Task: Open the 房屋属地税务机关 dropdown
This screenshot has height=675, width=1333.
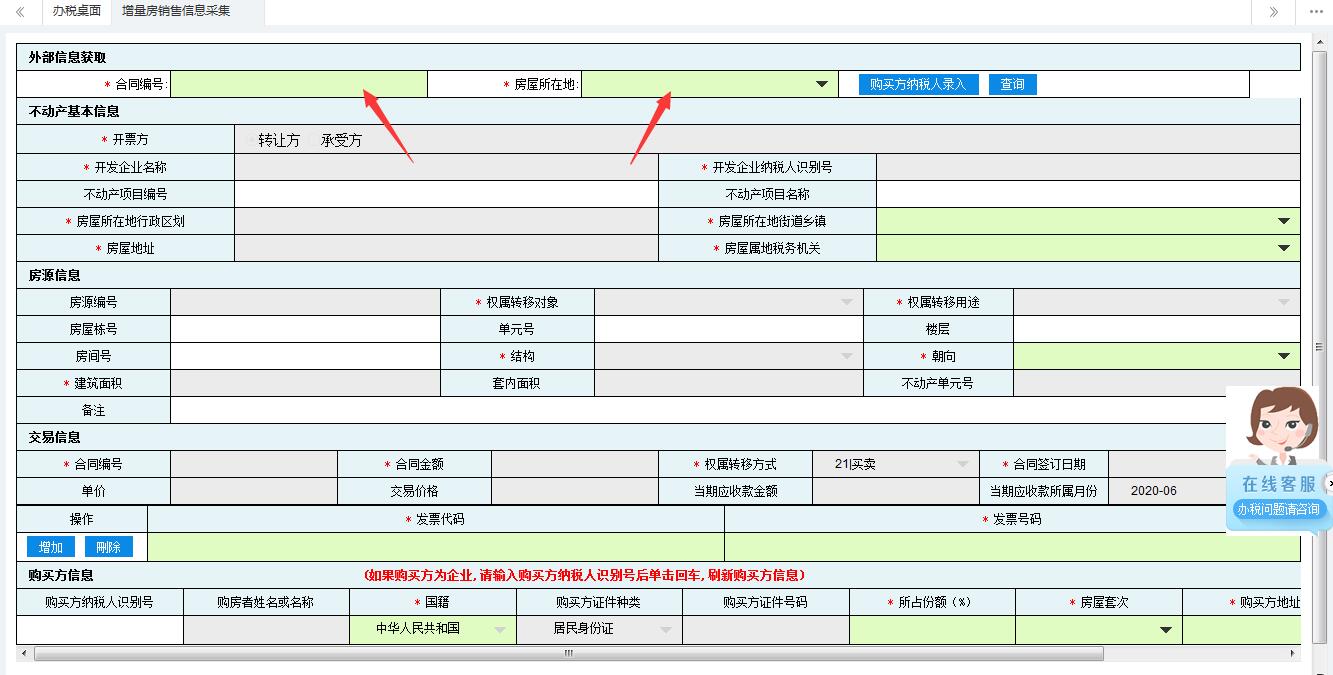Action: 1285,247
